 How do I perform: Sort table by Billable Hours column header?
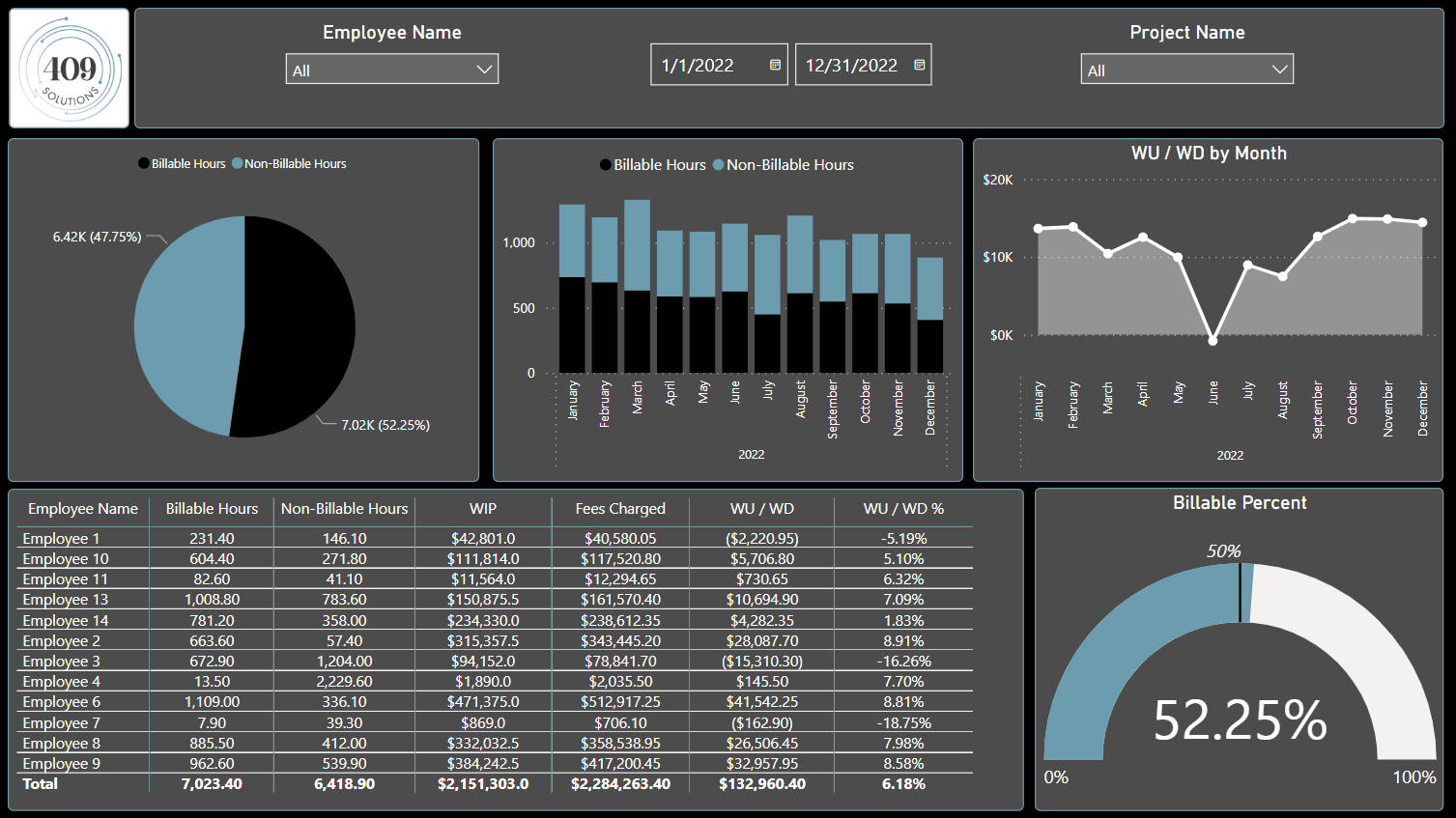click(212, 509)
